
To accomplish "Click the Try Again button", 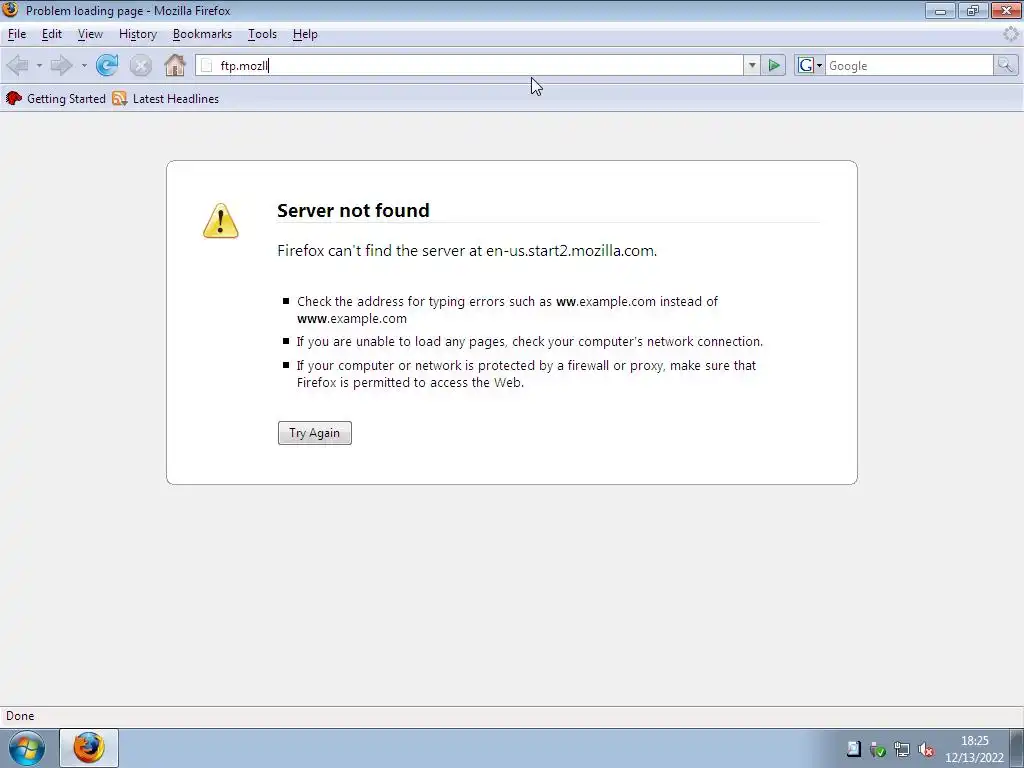I will pos(315,433).
